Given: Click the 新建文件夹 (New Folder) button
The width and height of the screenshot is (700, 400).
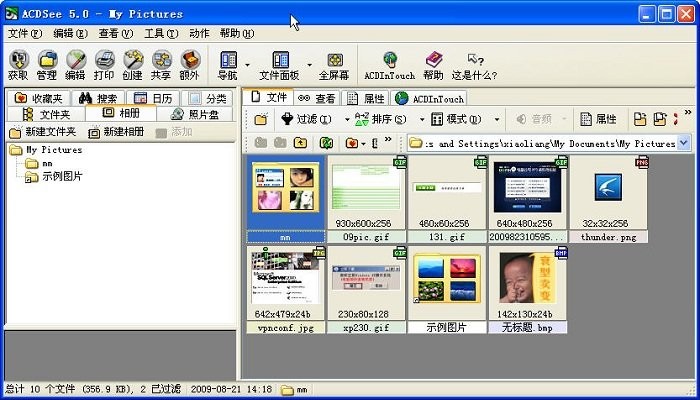Looking at the screenshot, I should pyautogui.click(x=43, y=132).
